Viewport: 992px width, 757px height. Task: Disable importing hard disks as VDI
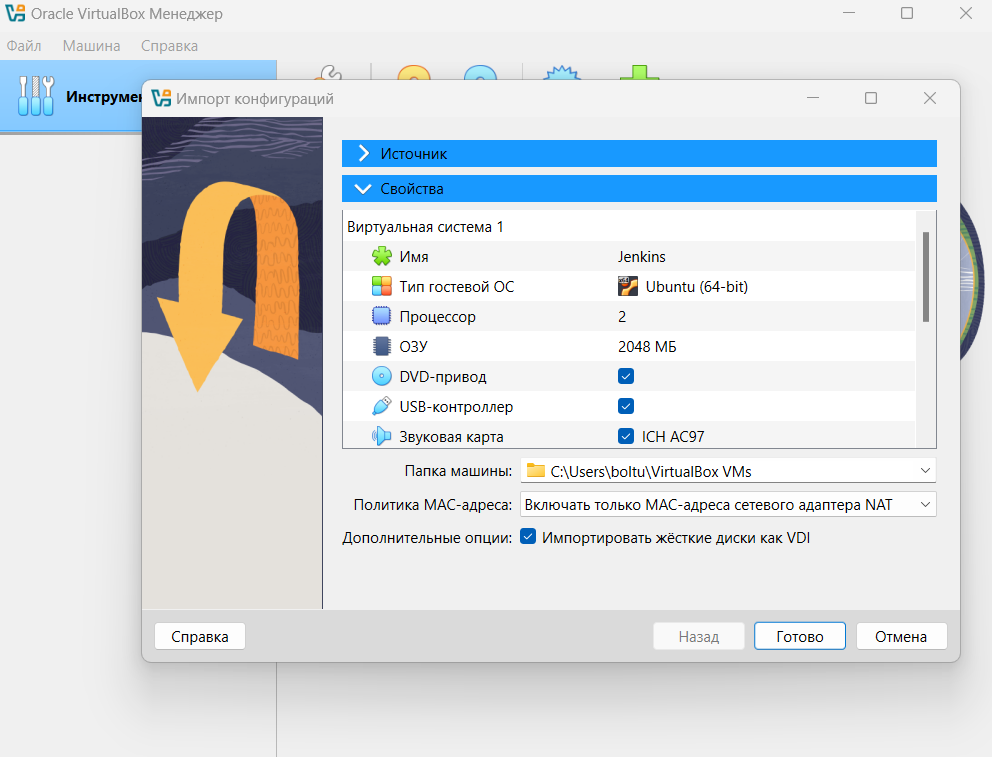click(528, 537)
